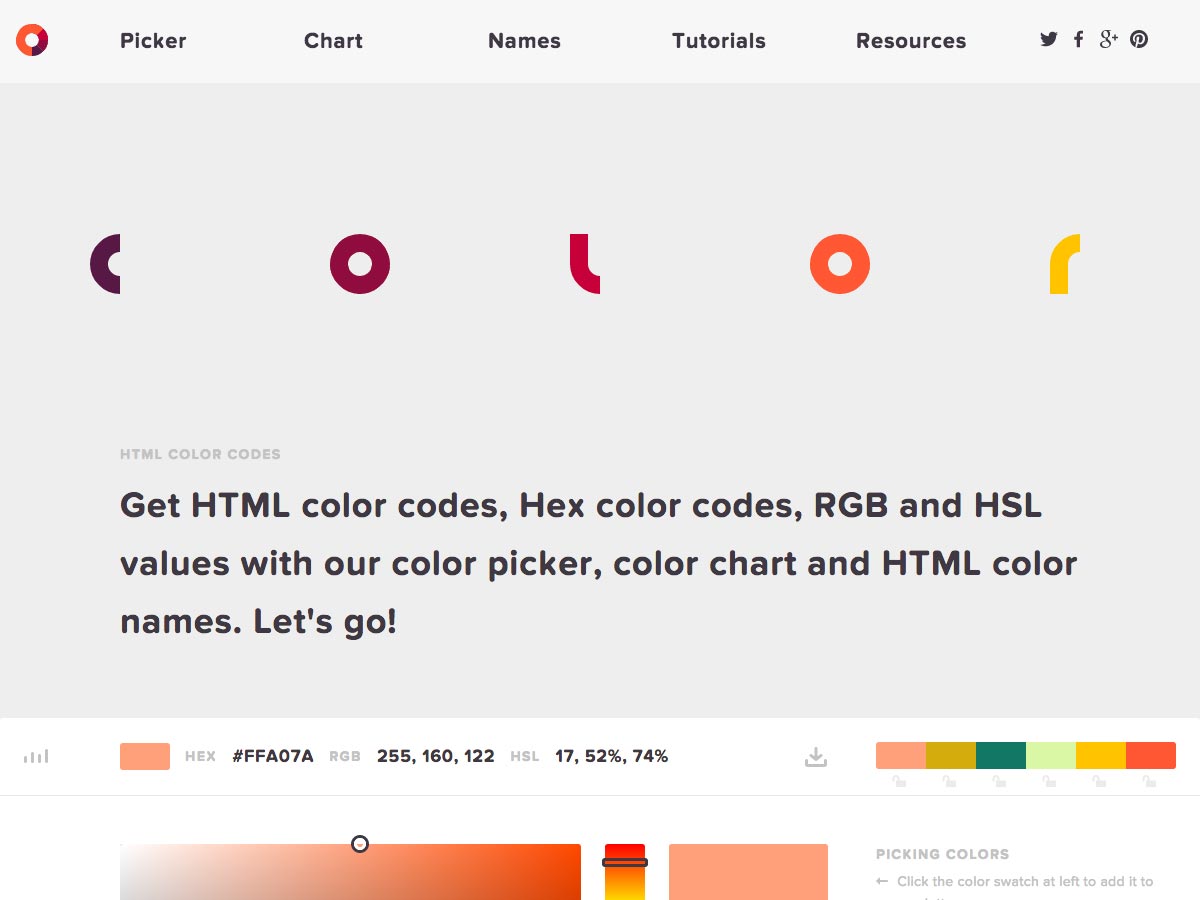1200x900 pixels.
Task: Open the Pinterest social link
Action: [1139, 40]
